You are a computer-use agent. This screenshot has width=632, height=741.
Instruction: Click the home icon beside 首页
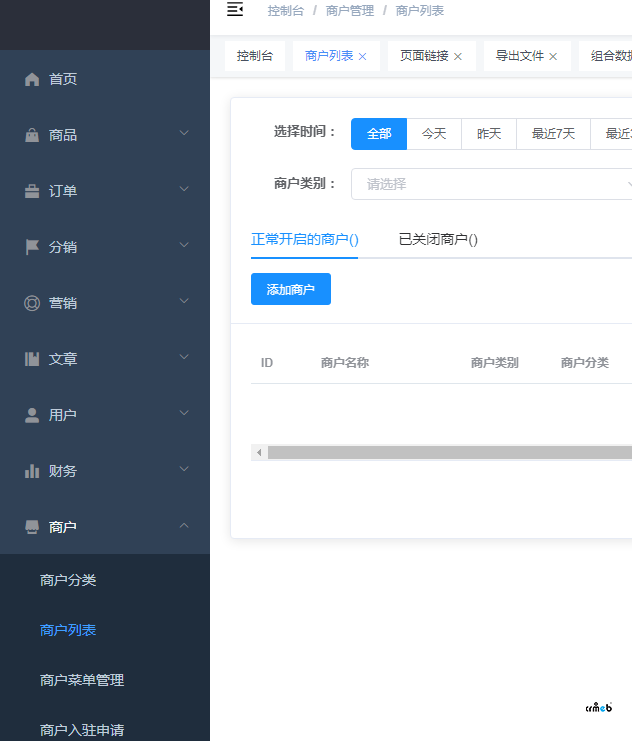pyautogui.click(x=32, y=79)
